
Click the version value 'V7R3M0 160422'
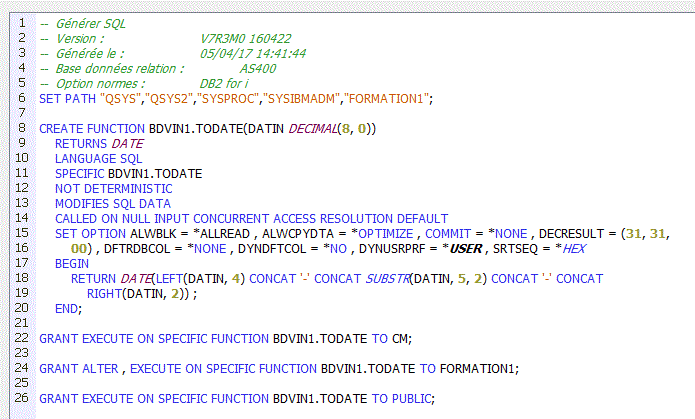246,39
